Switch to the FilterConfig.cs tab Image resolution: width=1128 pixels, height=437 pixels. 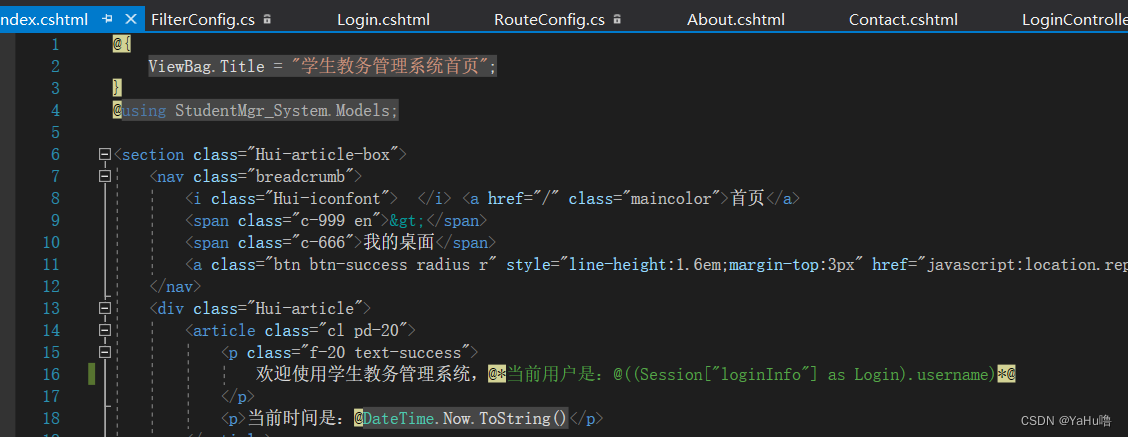(x=203, y=19)
